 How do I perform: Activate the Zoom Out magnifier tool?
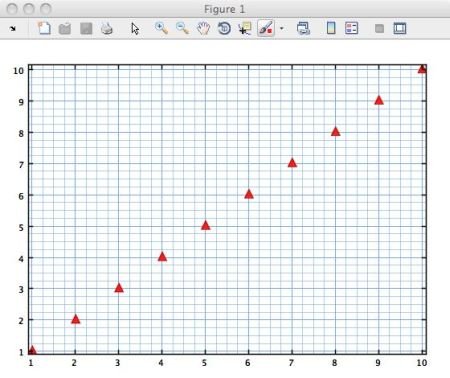(182, 28)
